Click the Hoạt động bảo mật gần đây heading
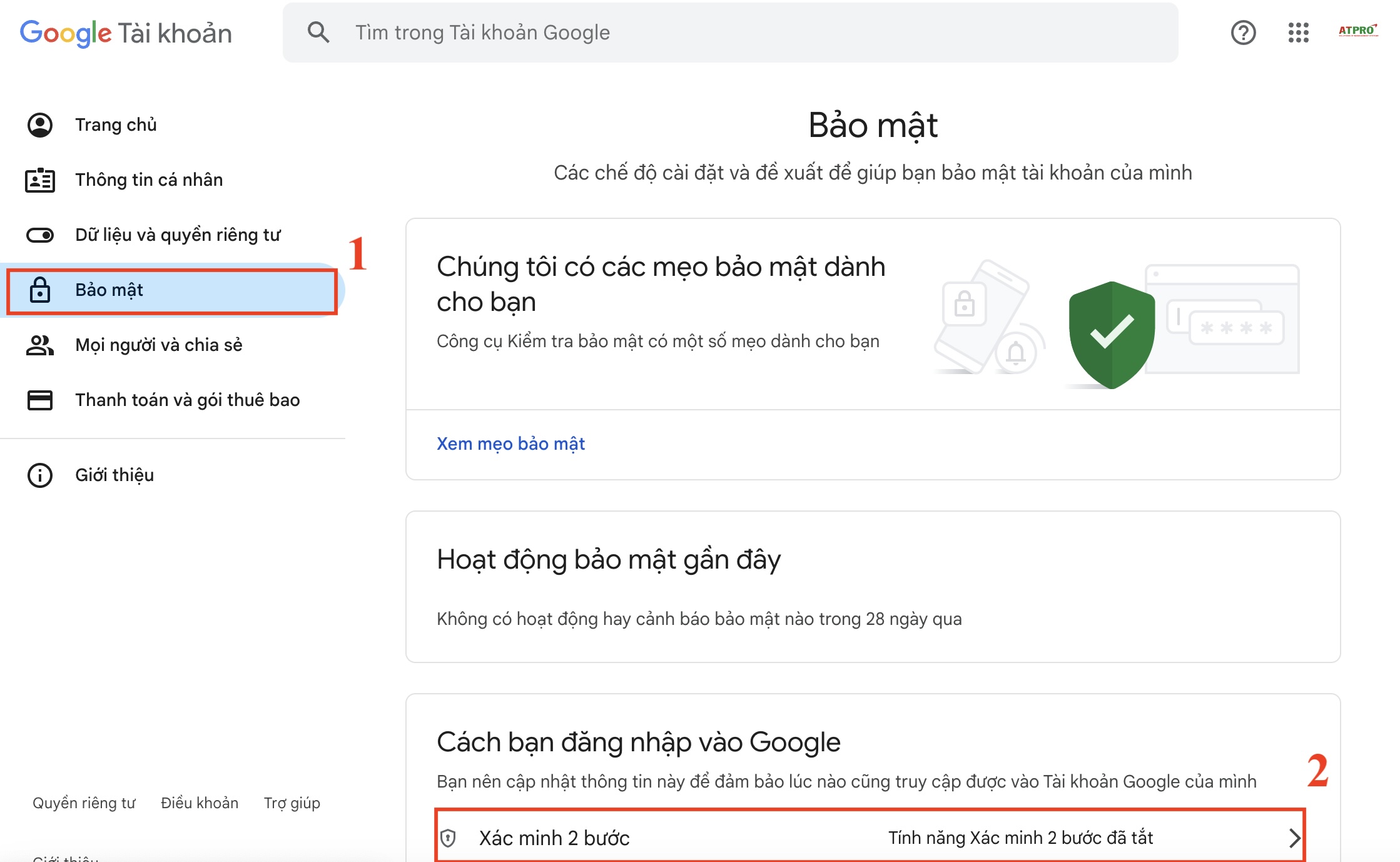This screenshot has width=1400, height=862. tap(609, 559)
